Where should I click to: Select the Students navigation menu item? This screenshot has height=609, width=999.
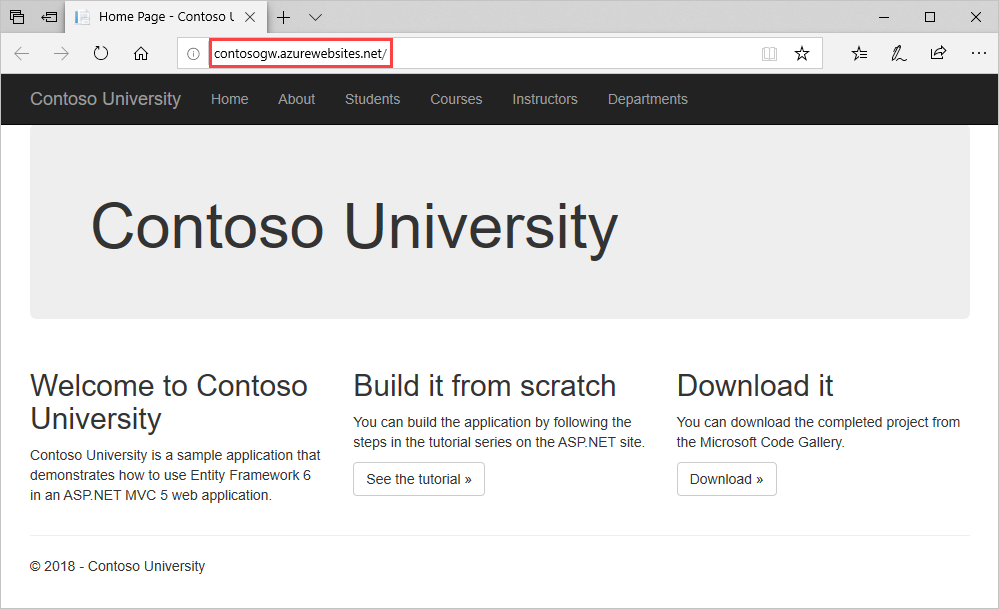(372, 99)
